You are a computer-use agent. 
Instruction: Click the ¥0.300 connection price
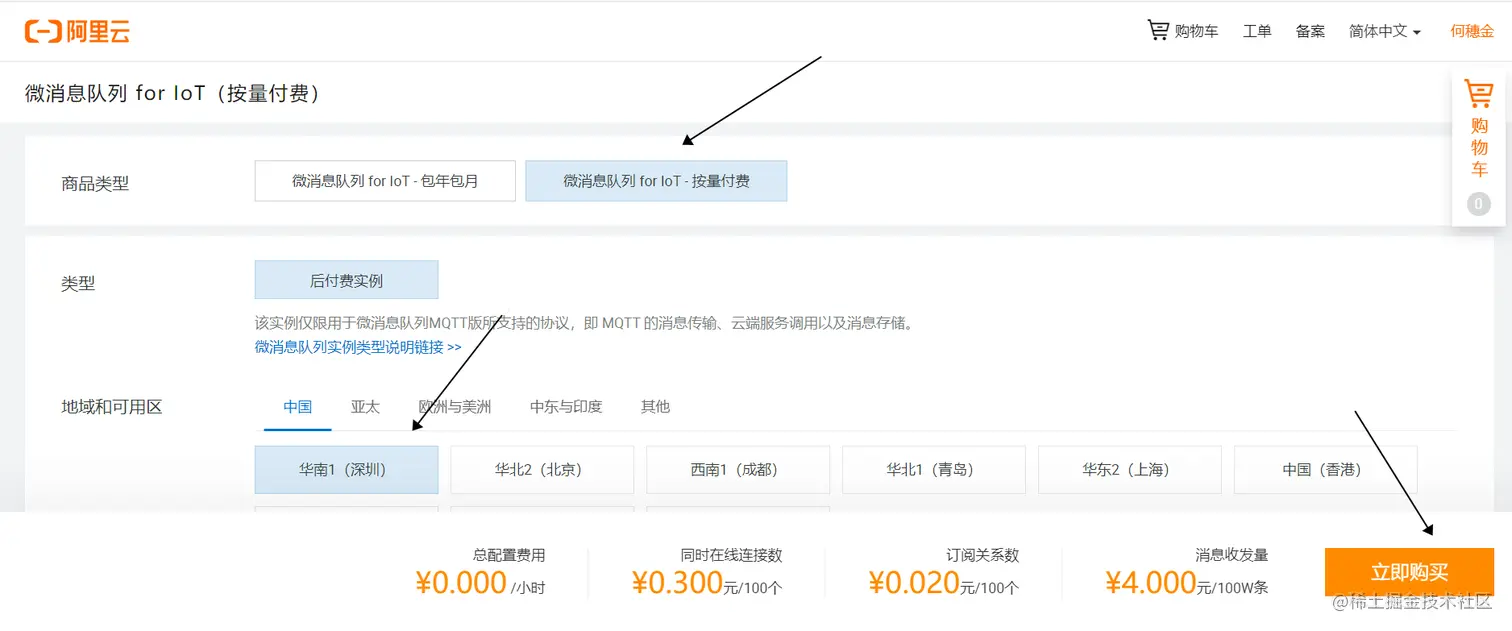[x=677, y=582]
